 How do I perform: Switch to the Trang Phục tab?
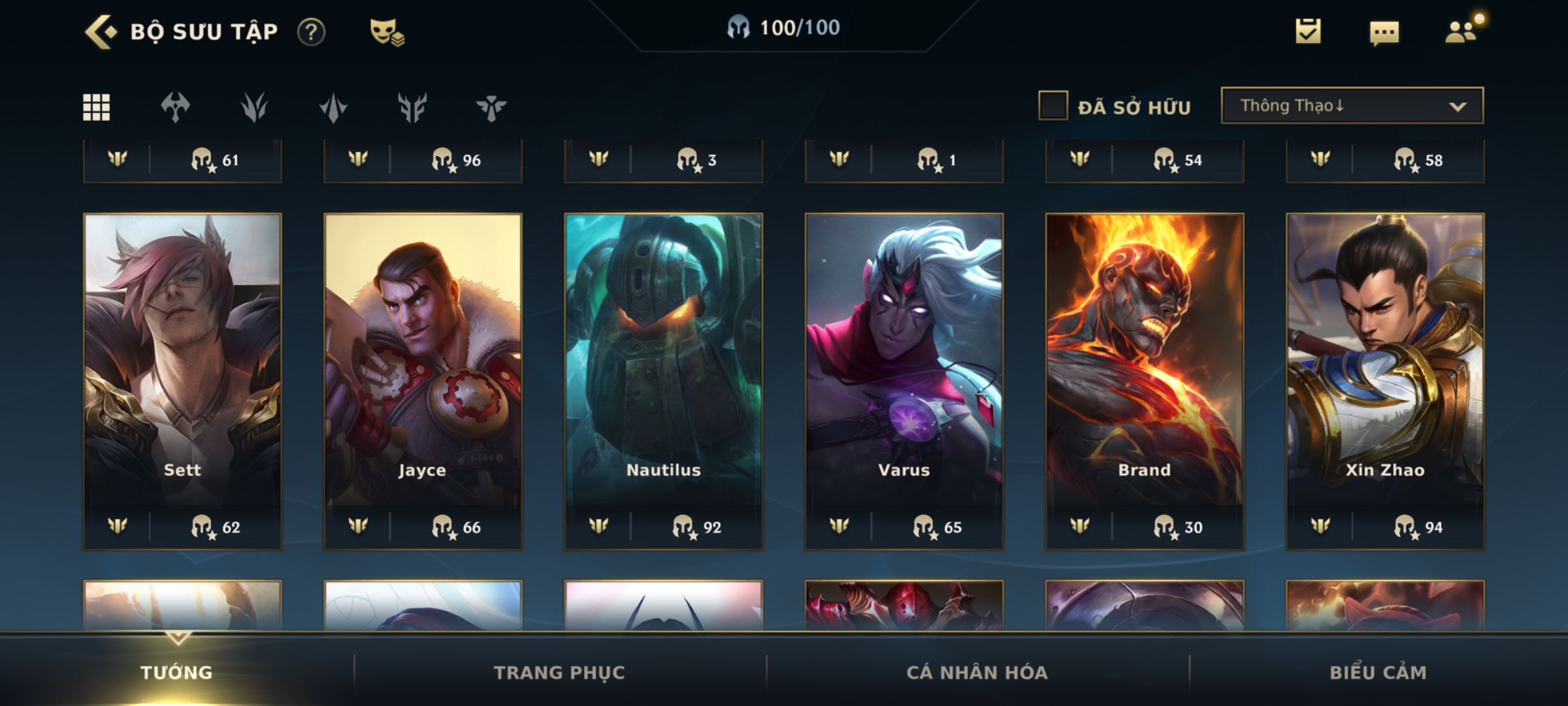559,672
